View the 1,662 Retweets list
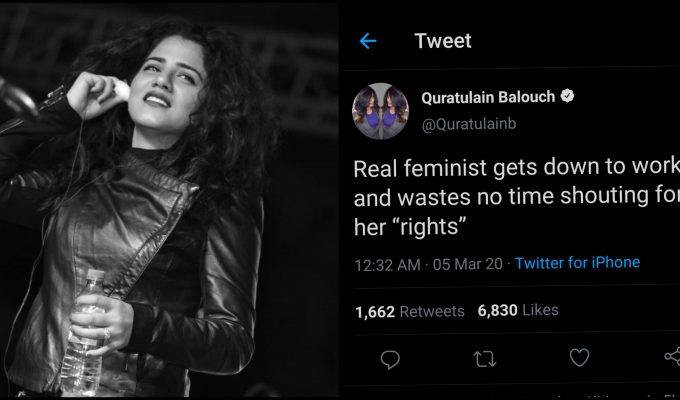 pos(410,311)
